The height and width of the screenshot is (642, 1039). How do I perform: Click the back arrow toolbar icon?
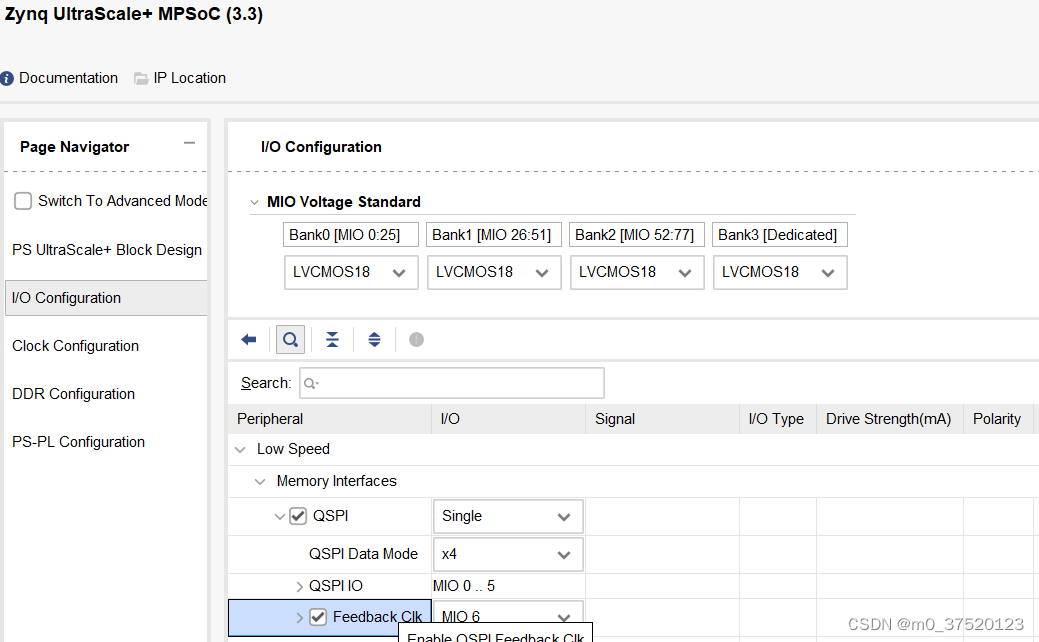click(248, 340)
